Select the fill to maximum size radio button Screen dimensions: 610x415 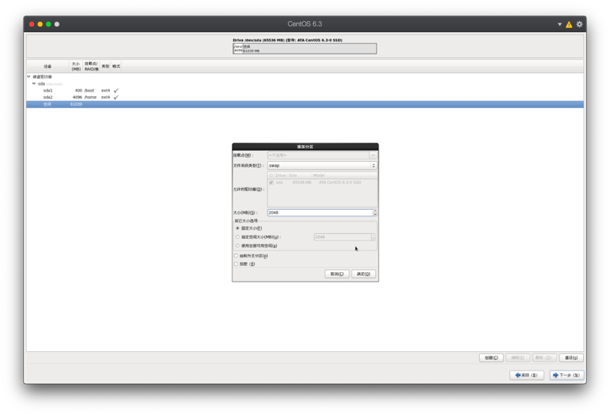pos(237,237)
